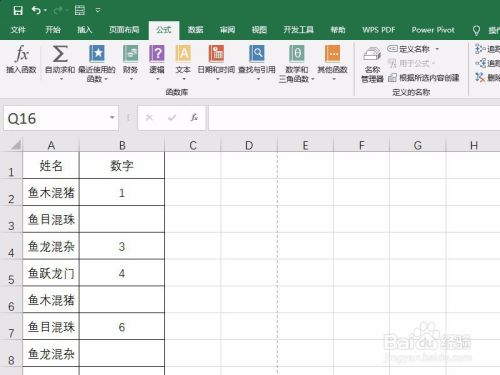Select row 3 header
This screenshot has width=500, height=375.
pos(11,219)
